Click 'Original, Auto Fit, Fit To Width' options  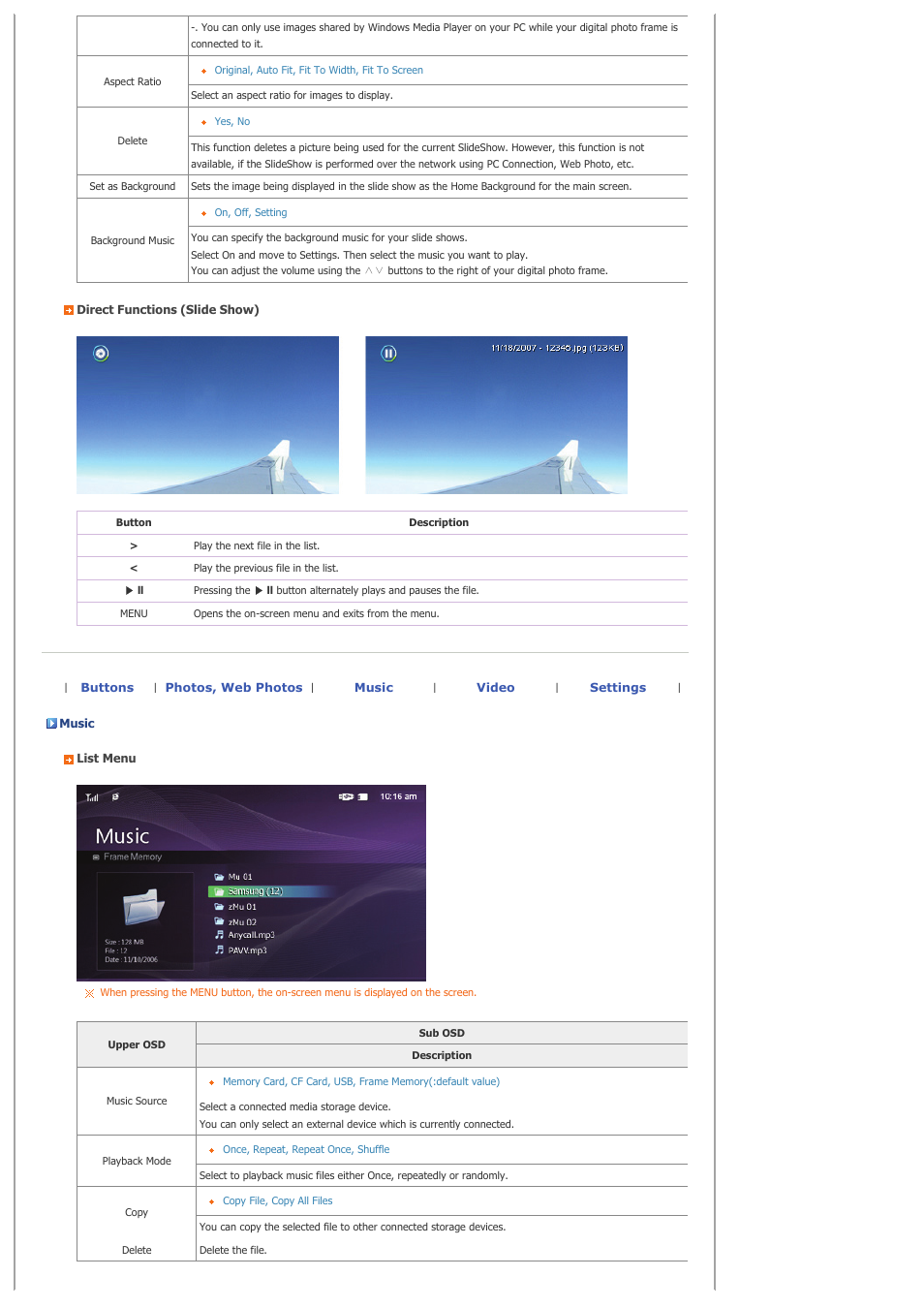pos(319,71)
